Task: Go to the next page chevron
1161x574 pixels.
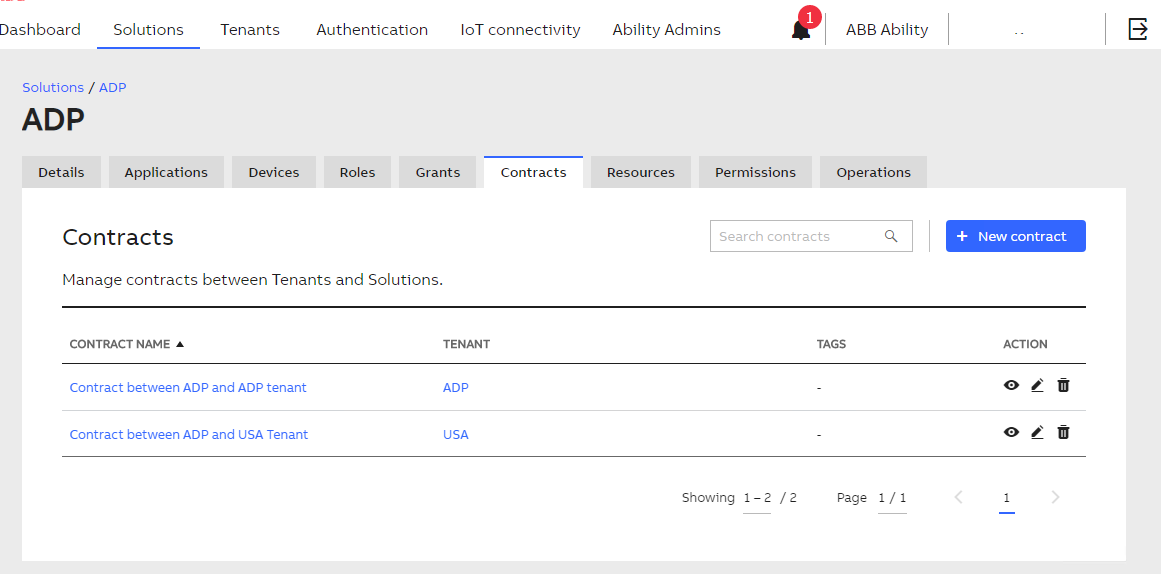Action: (1056, 497)
